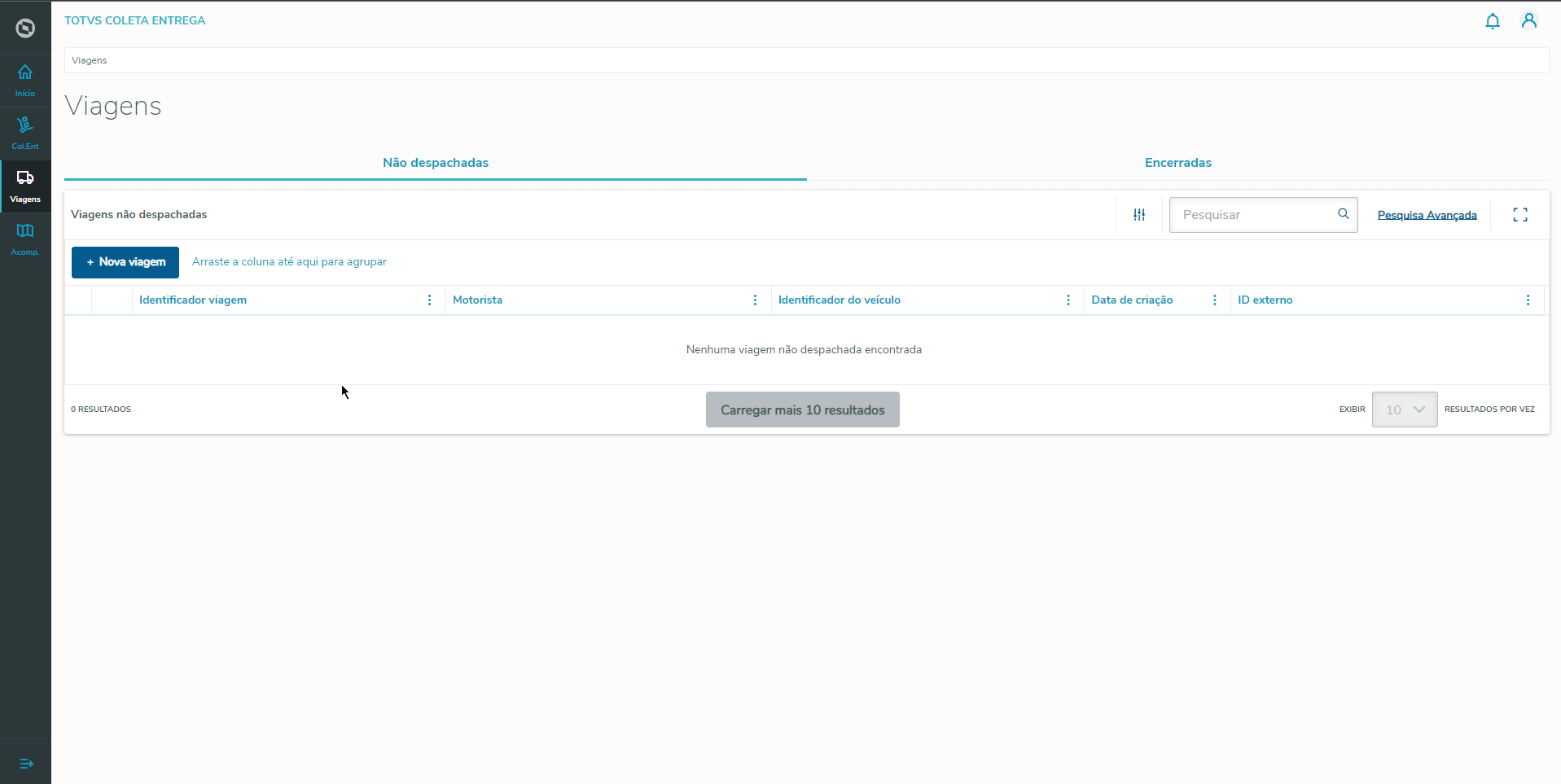Click Viagens breadcrumb

(x=89, y=60)
